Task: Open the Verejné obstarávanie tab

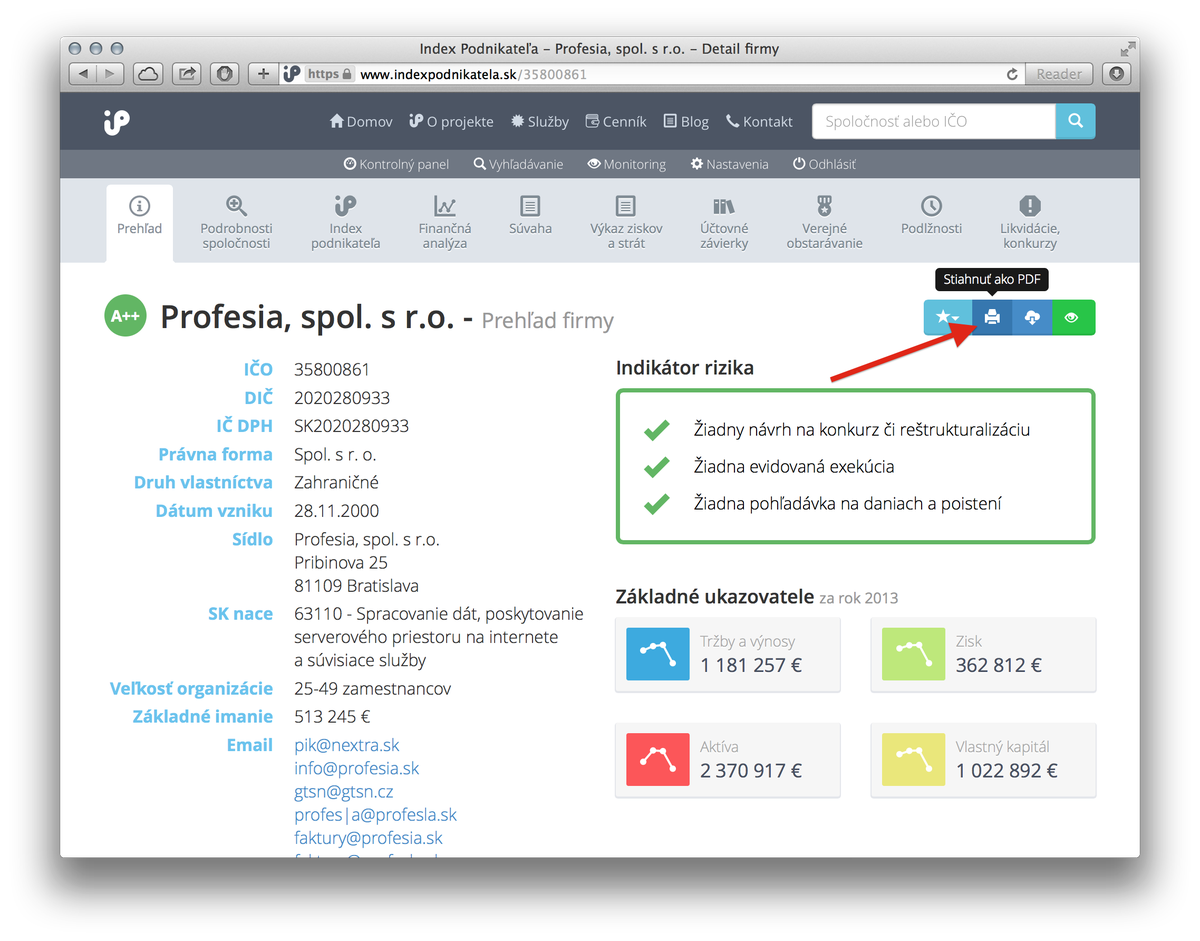Action: point(824,223)
